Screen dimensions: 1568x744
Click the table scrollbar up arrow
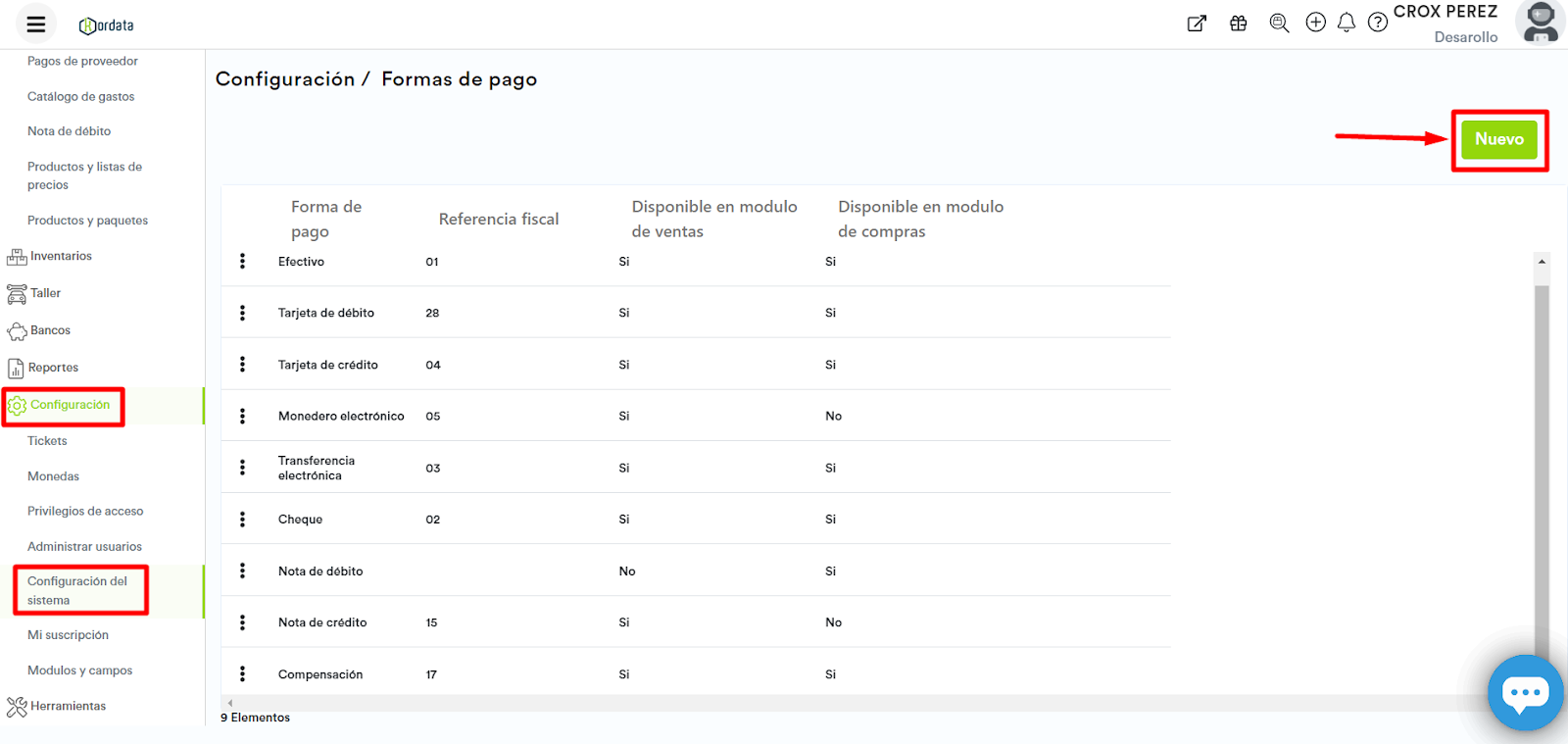1542,262
